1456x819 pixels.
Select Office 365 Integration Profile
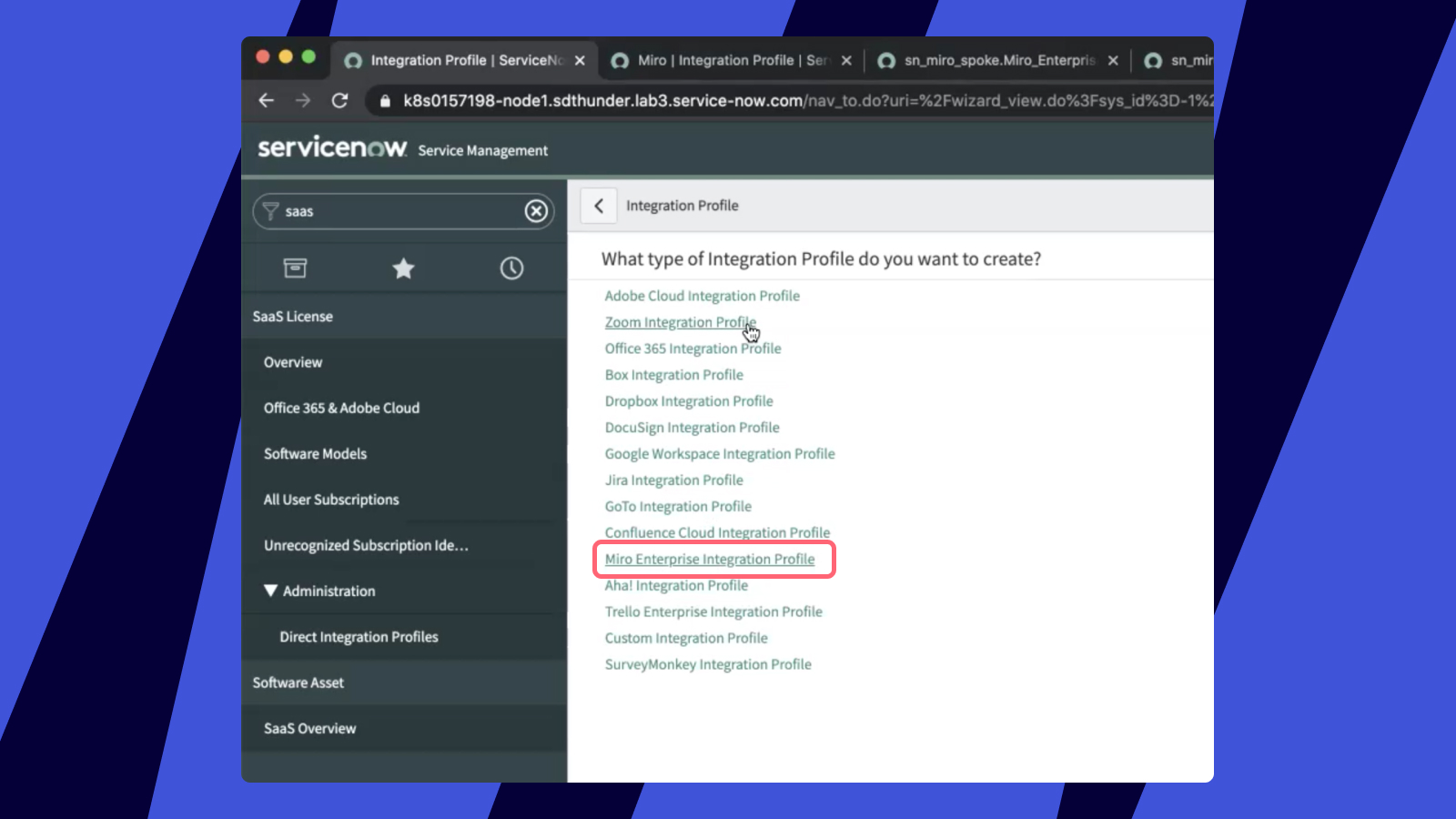point(693,349)
